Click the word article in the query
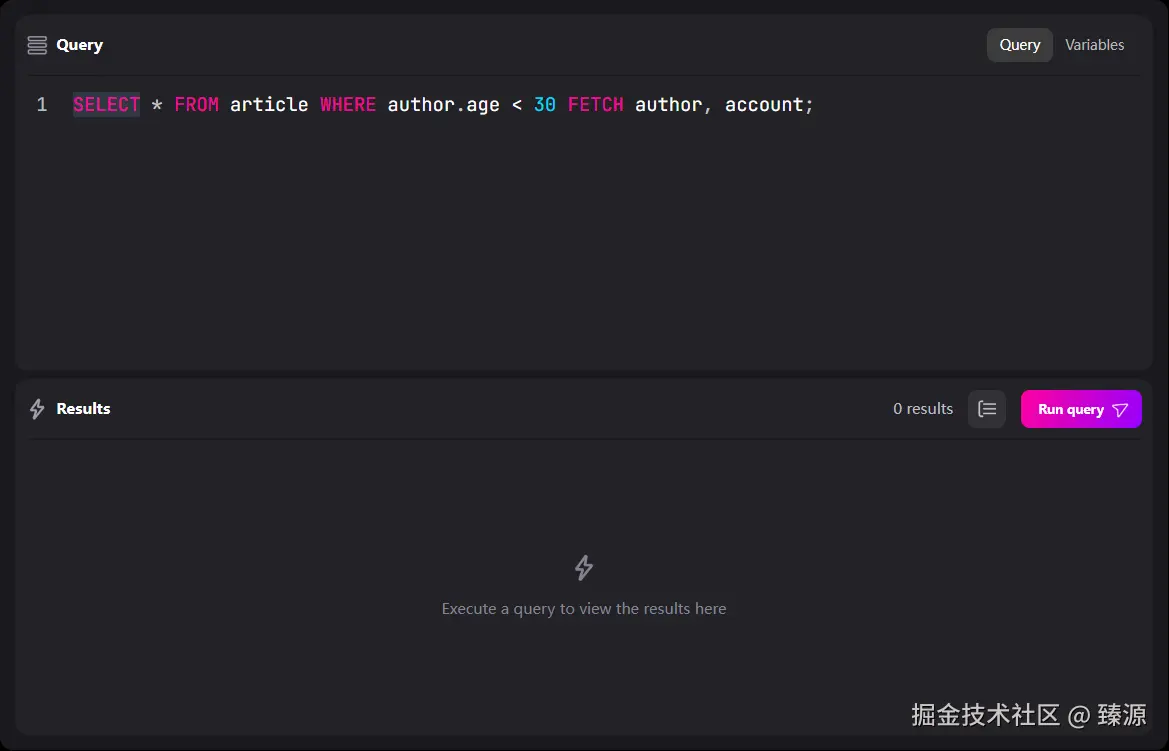Image resolution: width=1169 pixels, height=751 pixels. 269,104
